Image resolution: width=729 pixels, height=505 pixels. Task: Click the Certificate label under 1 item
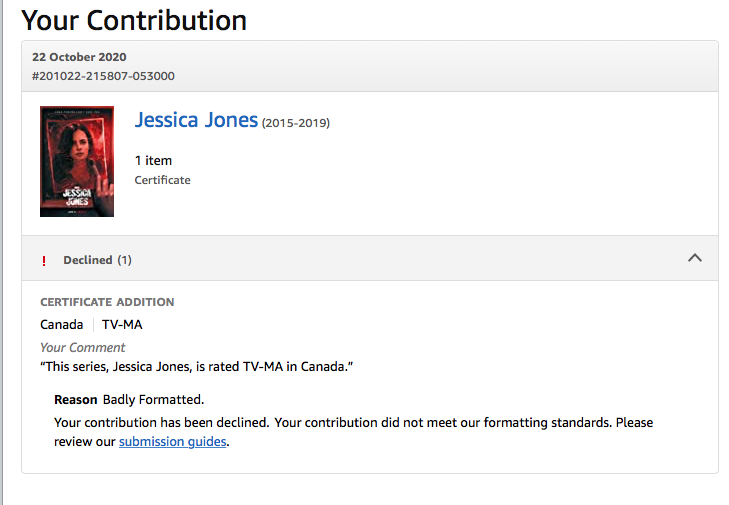(162, 180)
